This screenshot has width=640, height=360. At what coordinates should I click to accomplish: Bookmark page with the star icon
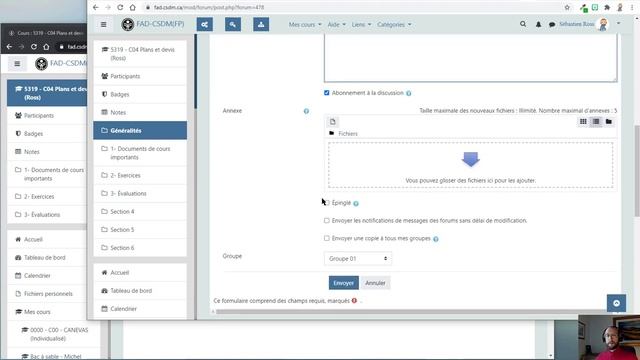tap(567, 7)
